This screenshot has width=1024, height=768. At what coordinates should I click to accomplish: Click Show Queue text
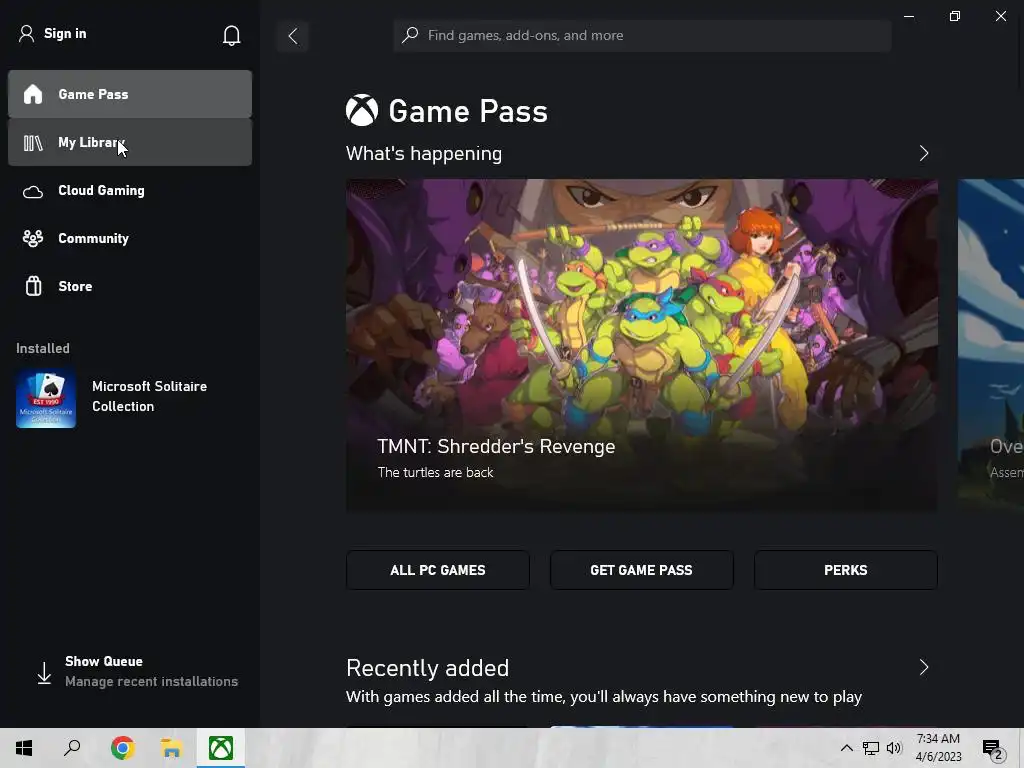click(x=104, y=662)
